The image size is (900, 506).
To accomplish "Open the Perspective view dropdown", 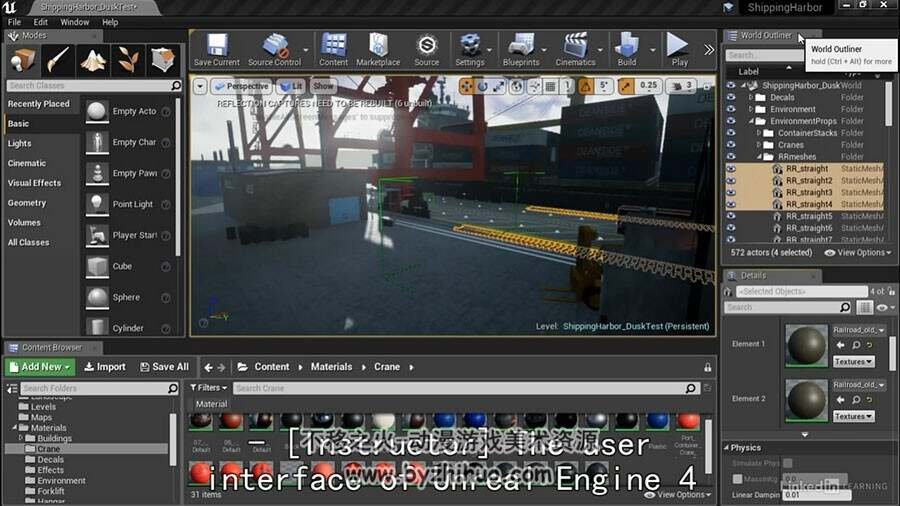I will (x=240, y=86).
